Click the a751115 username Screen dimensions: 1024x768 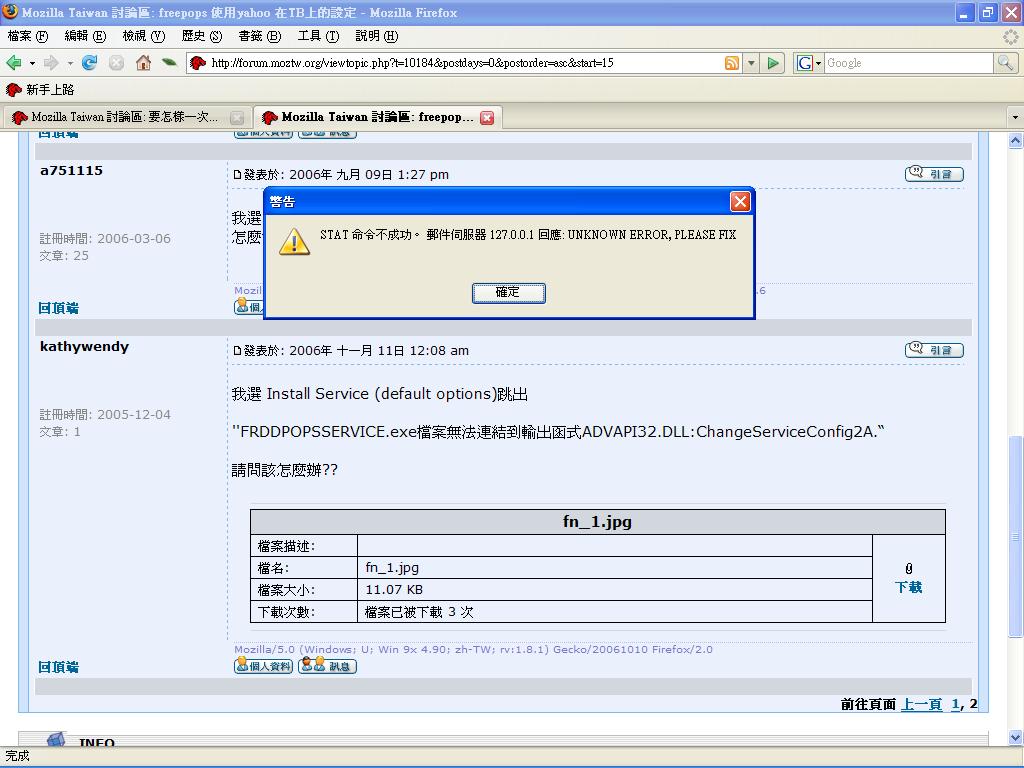[71, 170]
